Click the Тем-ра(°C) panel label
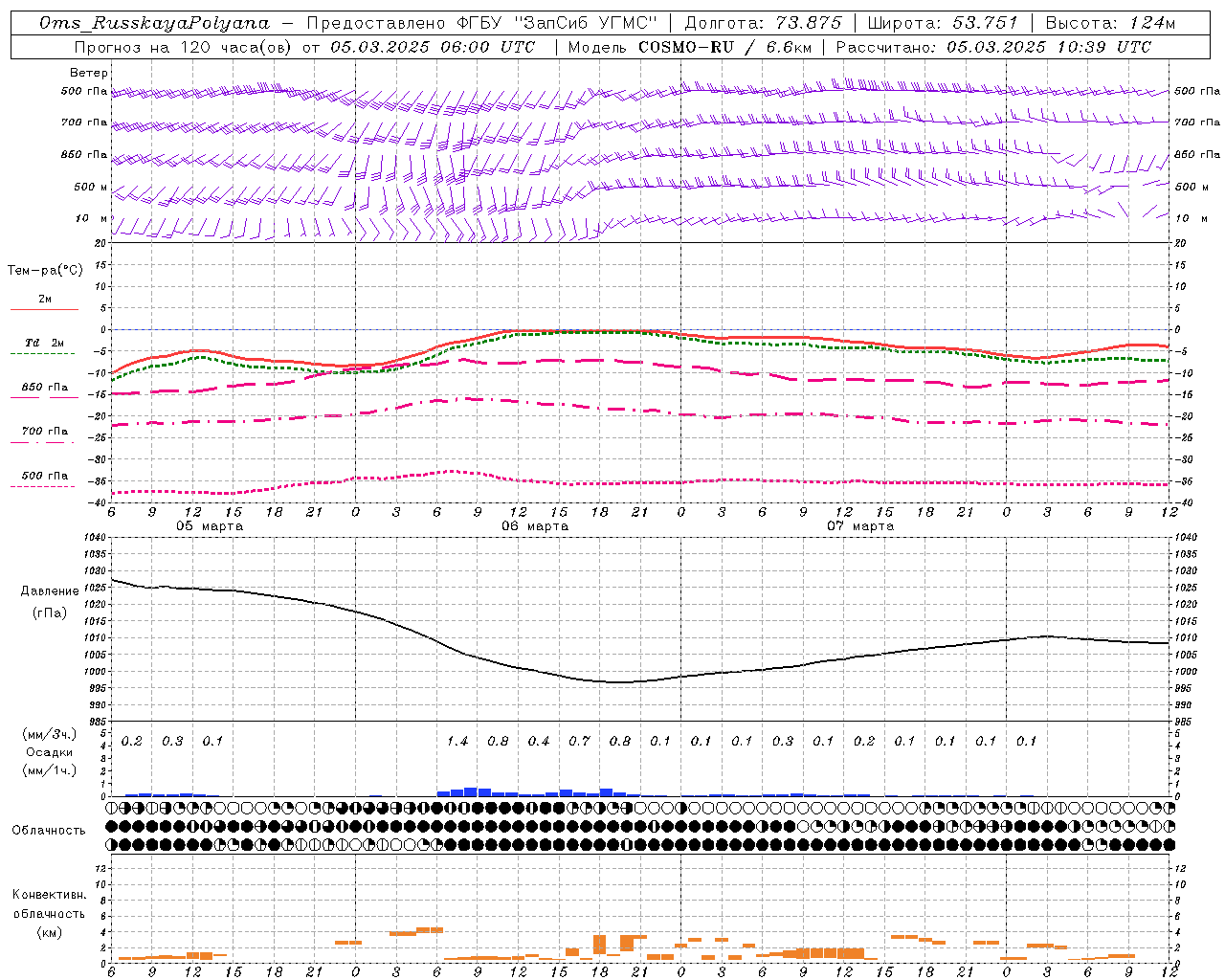 tap(45, 271)
